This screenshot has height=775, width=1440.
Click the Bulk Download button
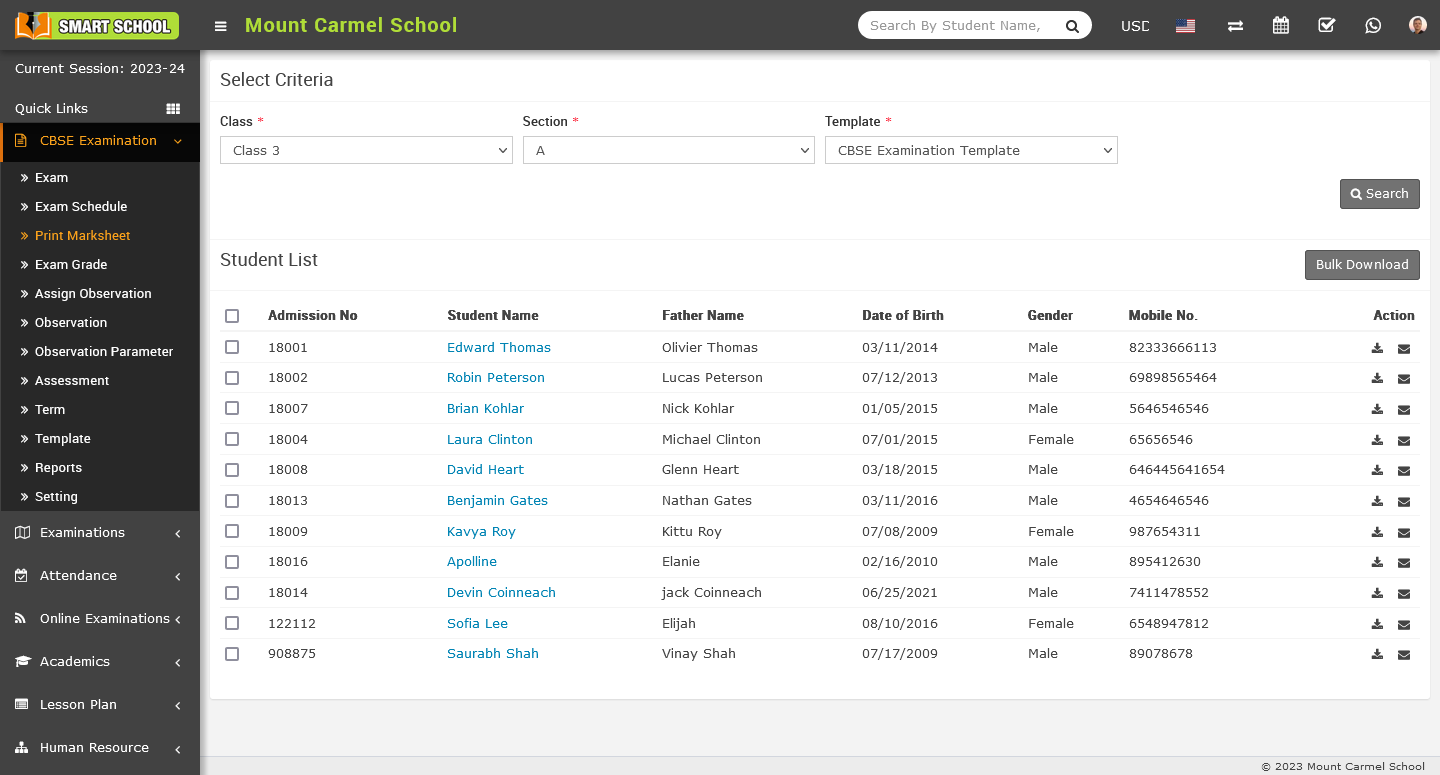pyautogui.click(x=1361, y=264)
